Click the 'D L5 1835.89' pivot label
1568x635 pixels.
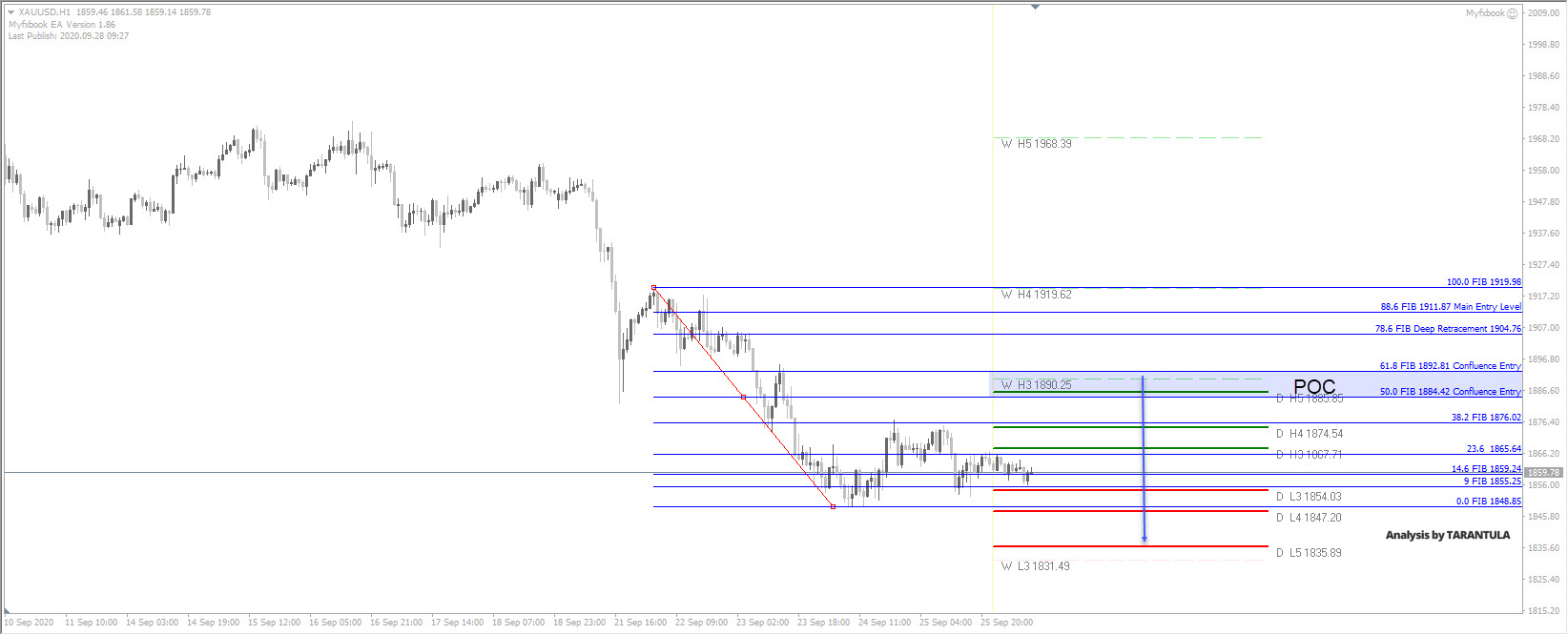[x=1309, y=553]
